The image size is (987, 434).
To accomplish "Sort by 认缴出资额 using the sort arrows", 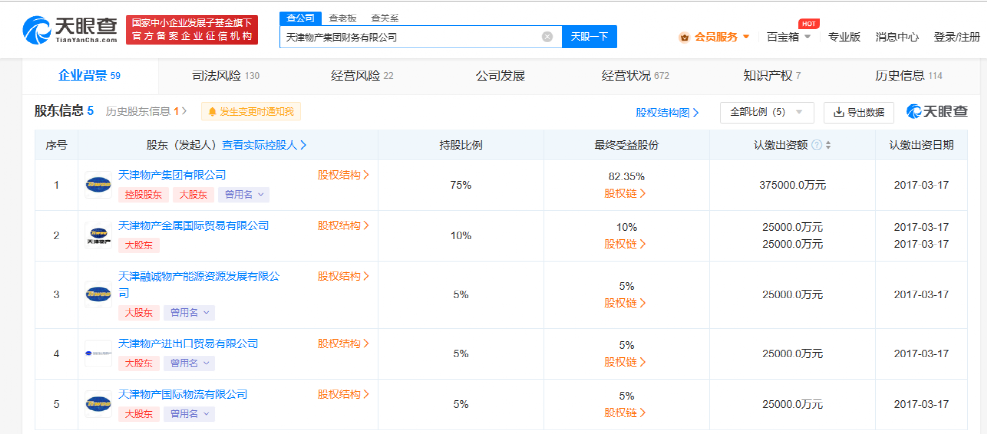I will [828, 145].
